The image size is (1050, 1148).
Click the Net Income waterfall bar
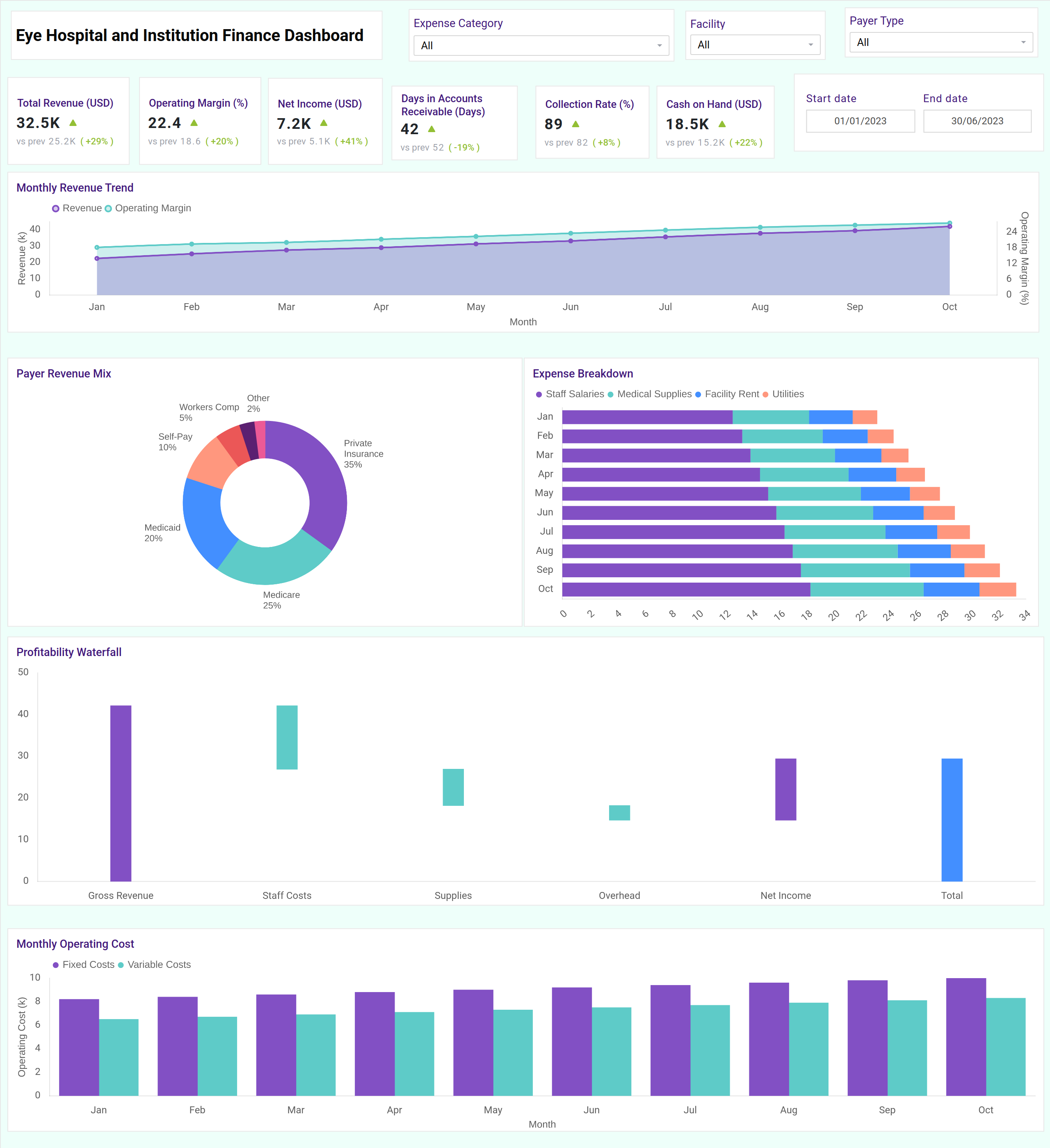click(785, 789)
